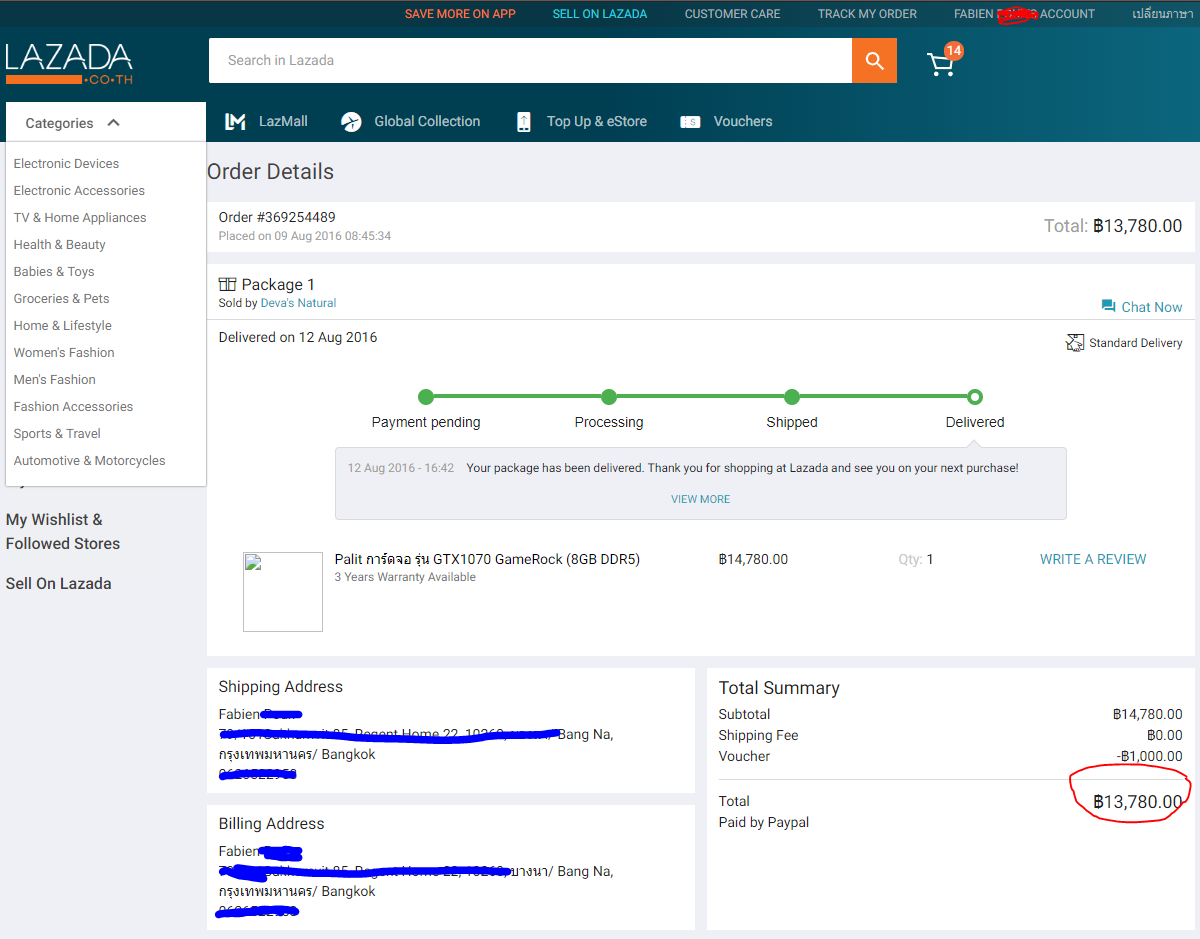The width and height of the screenshot is (1200, 939).
Task: Click WRITE A REVIEW link
Action: [x=1093, y=559]
